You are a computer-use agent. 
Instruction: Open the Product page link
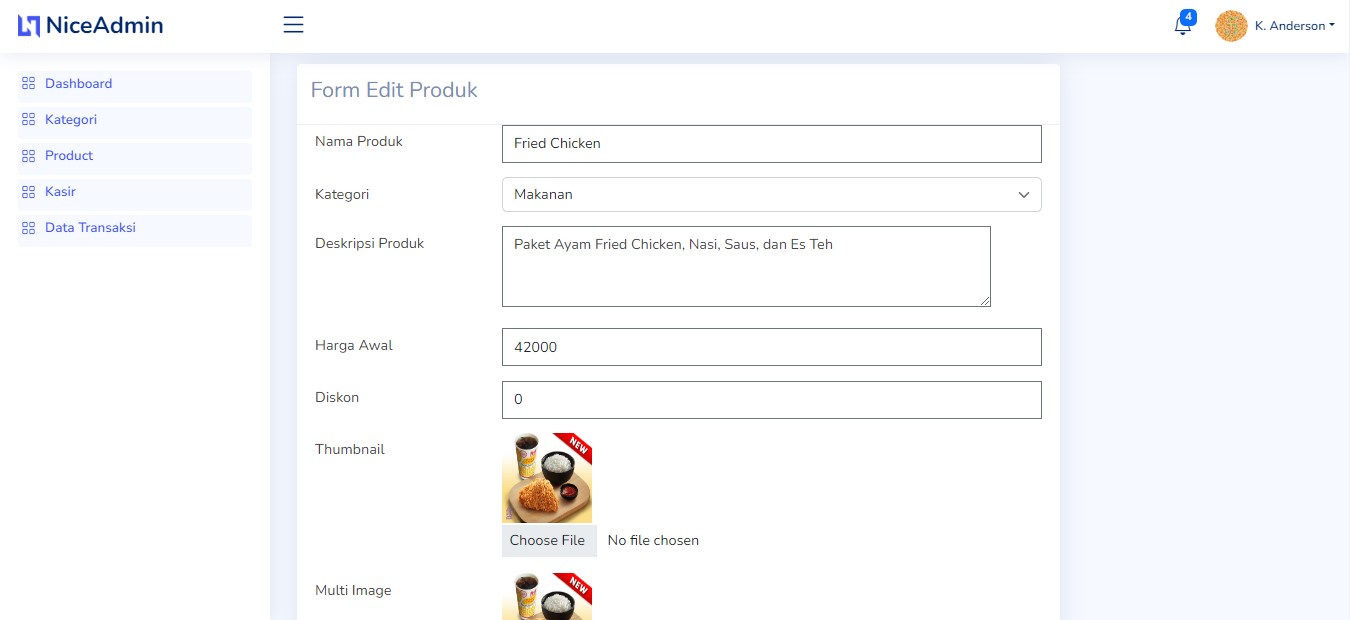point(69,156)
